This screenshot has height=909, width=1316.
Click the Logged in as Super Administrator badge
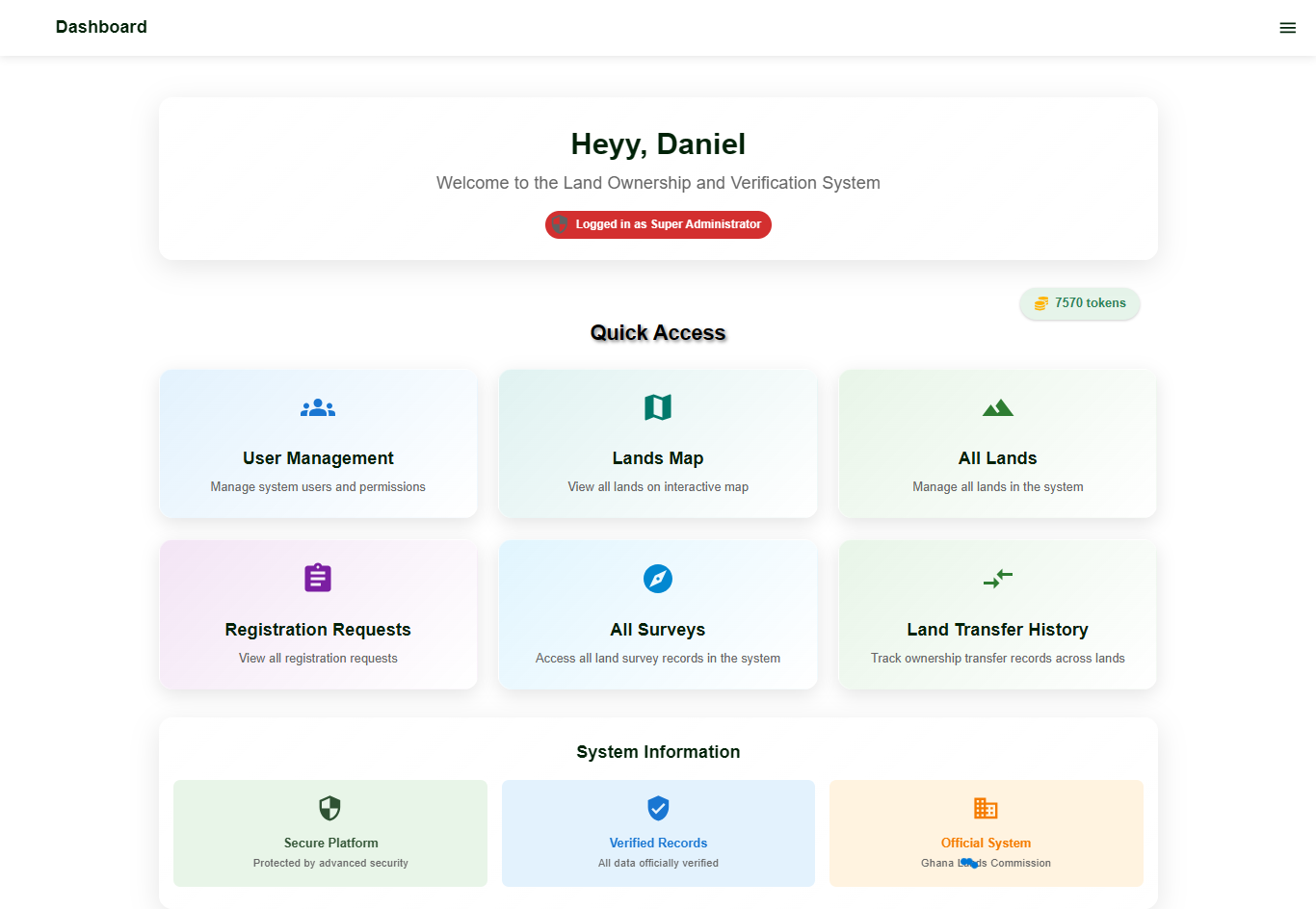click(x=658, y=224)
